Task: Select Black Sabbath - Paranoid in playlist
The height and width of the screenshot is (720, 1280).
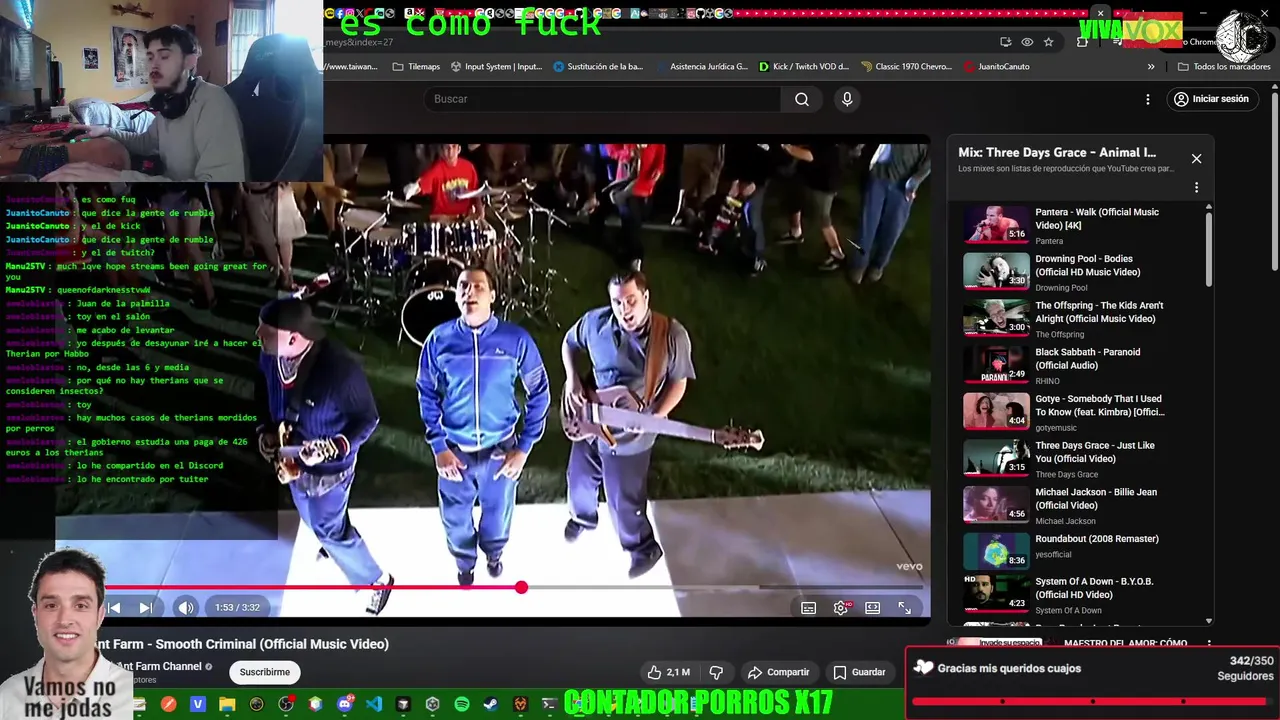Action: click(1076, 365)
